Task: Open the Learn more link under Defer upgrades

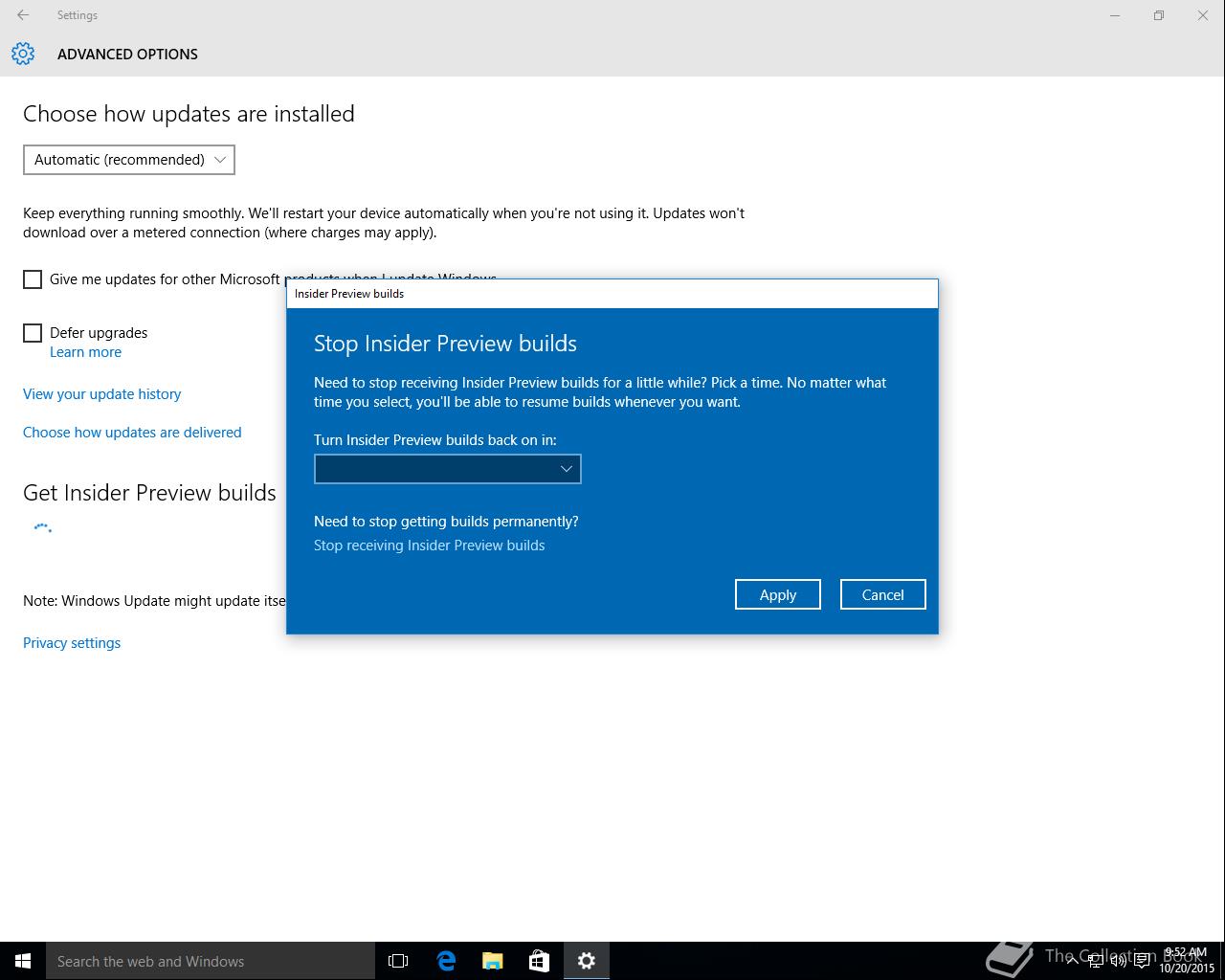Action: [85, 352]
